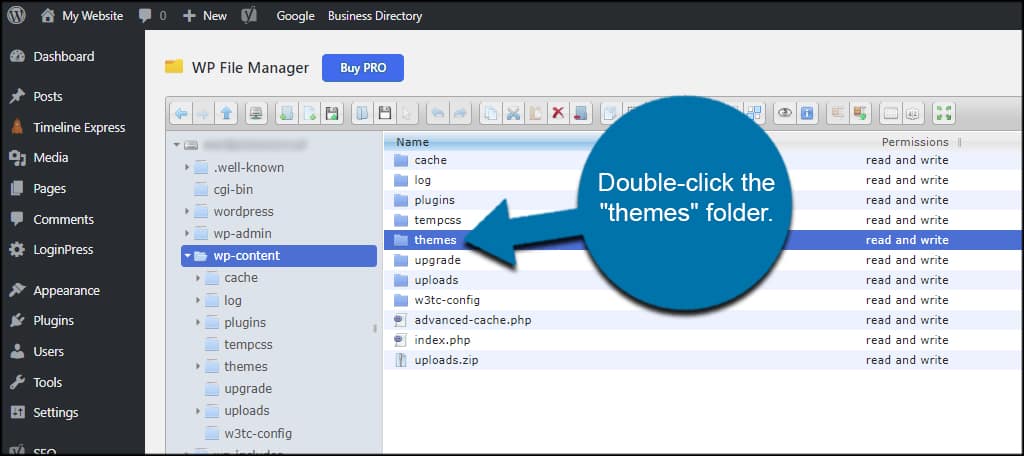Expand the log subfolder in the tree
1024x456 pixels.
click(x=198, y=301)
